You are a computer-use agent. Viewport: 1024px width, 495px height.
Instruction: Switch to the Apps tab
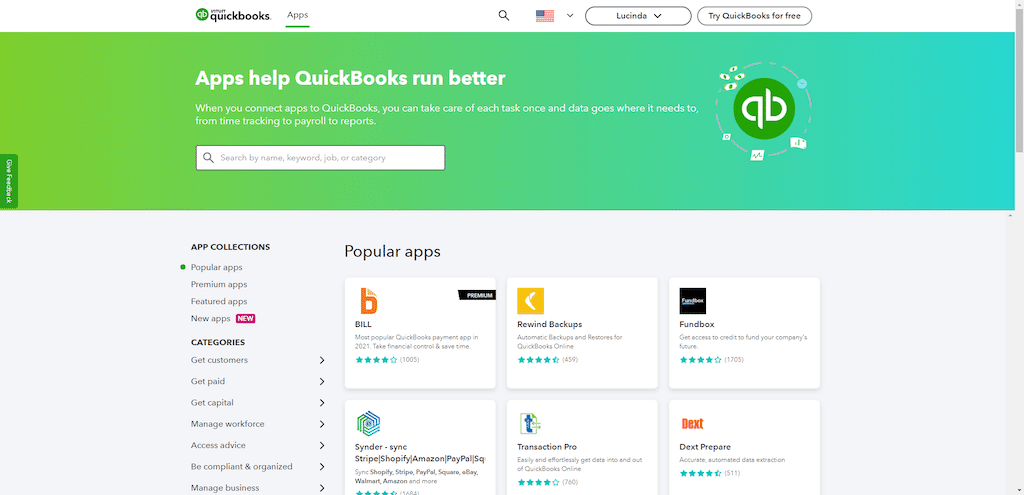pos(297,15)
